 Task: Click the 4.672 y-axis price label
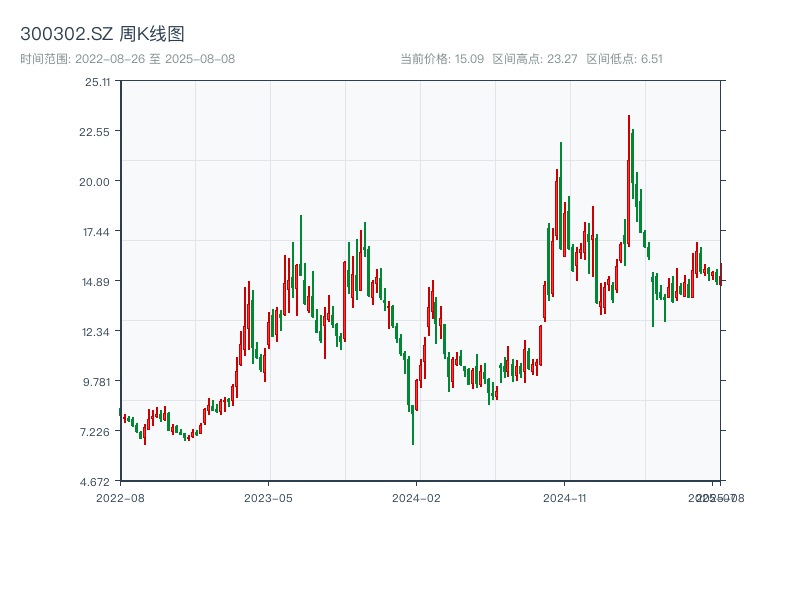(x=98, y=482)
